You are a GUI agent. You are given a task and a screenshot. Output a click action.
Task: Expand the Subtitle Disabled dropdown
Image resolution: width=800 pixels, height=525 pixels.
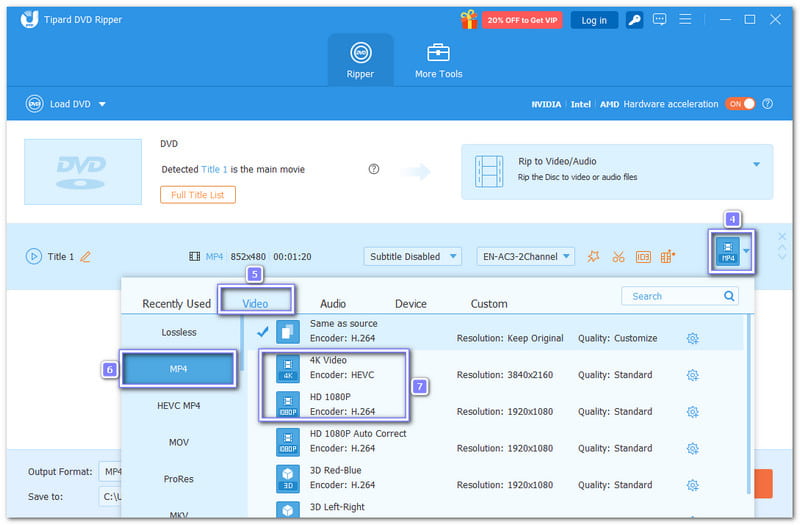[412, 257]
